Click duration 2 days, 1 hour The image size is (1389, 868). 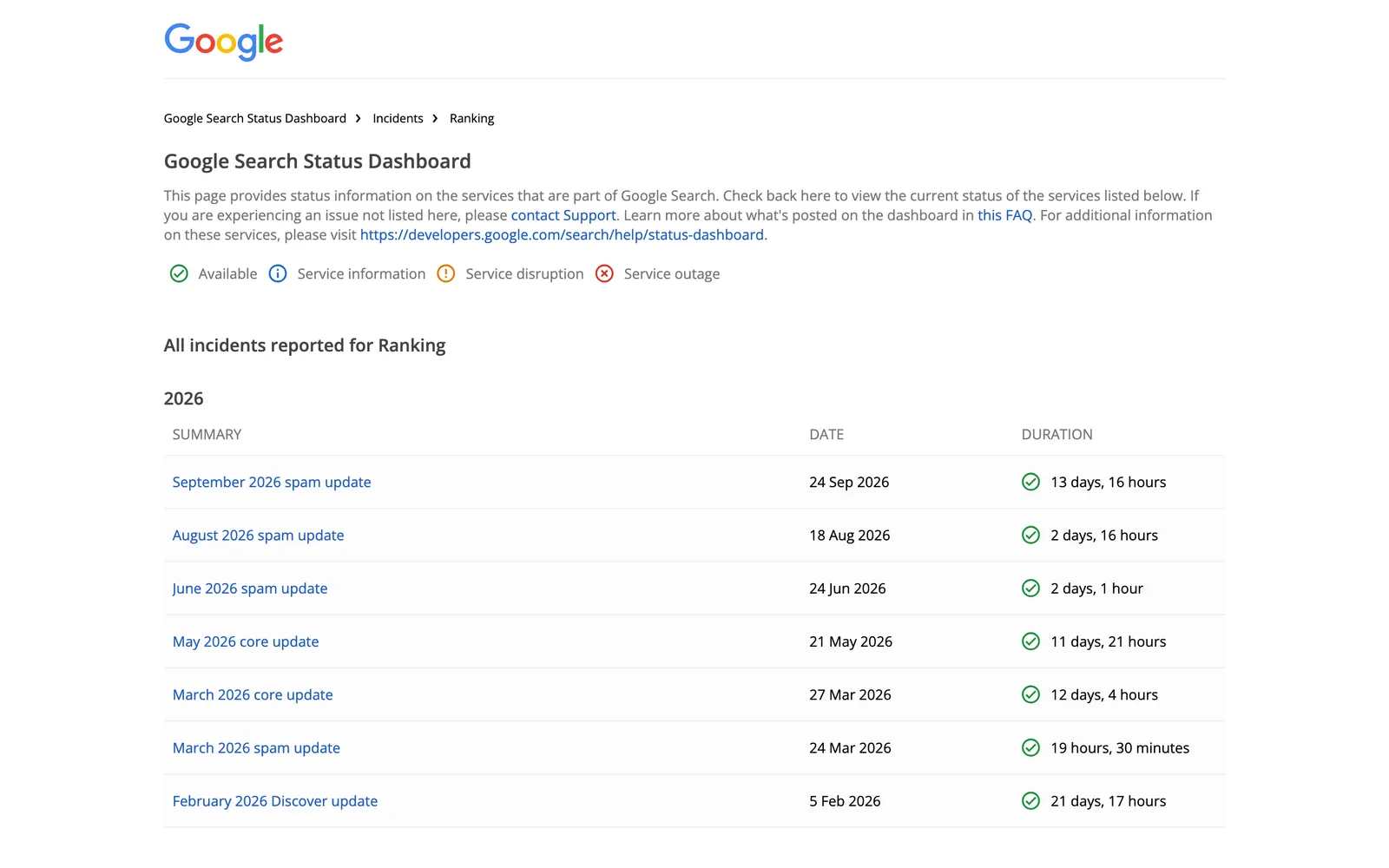coord(1096,589)
